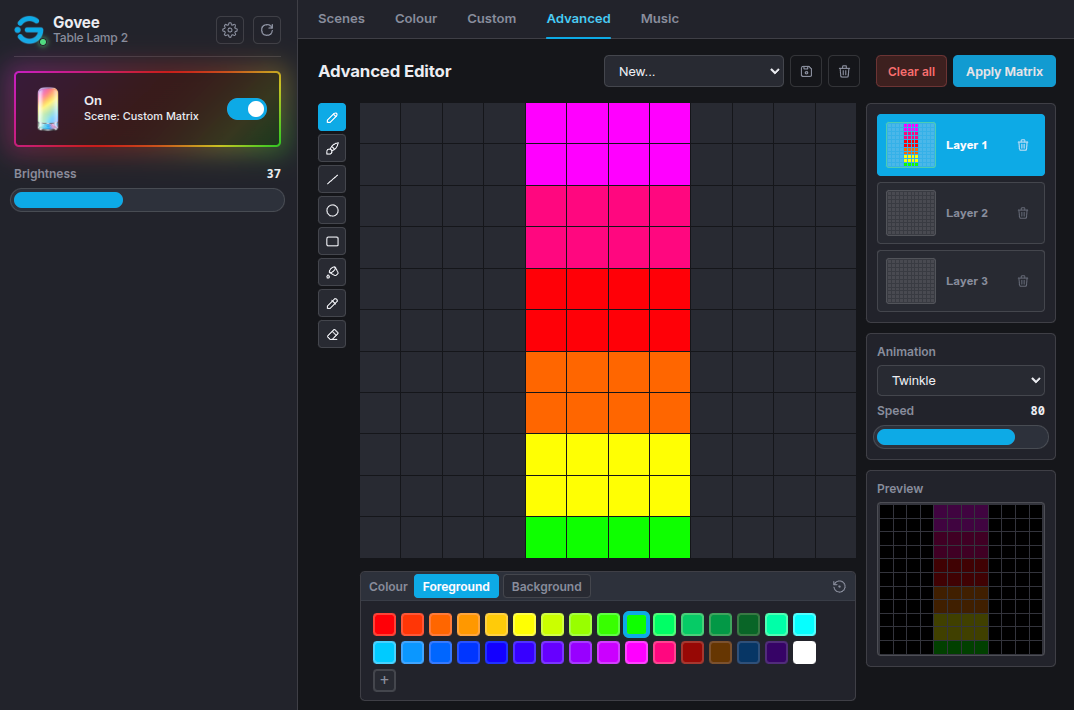Delete Layer 1 with trash icon

1023,145
